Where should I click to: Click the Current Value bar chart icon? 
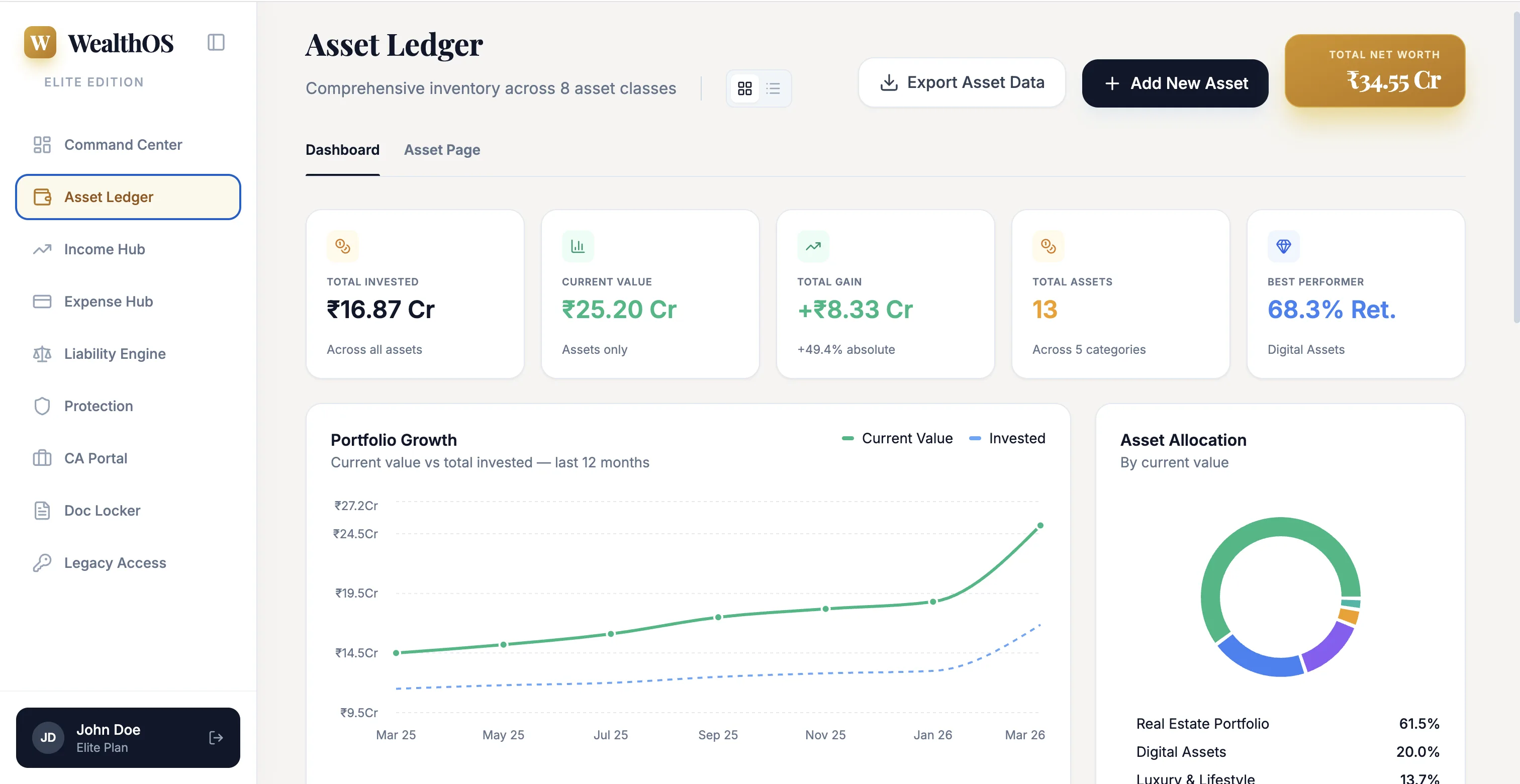pos(578,246)
